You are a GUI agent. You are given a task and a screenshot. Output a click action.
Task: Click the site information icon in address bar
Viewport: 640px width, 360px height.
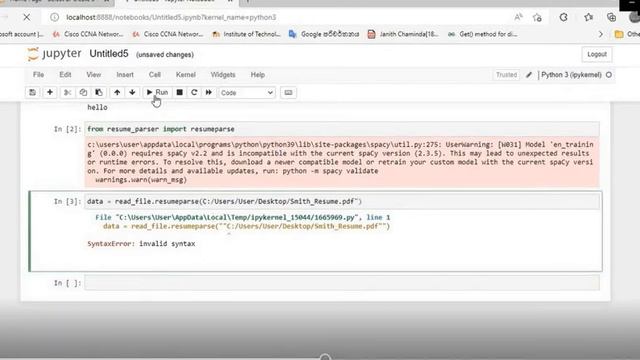54,17
